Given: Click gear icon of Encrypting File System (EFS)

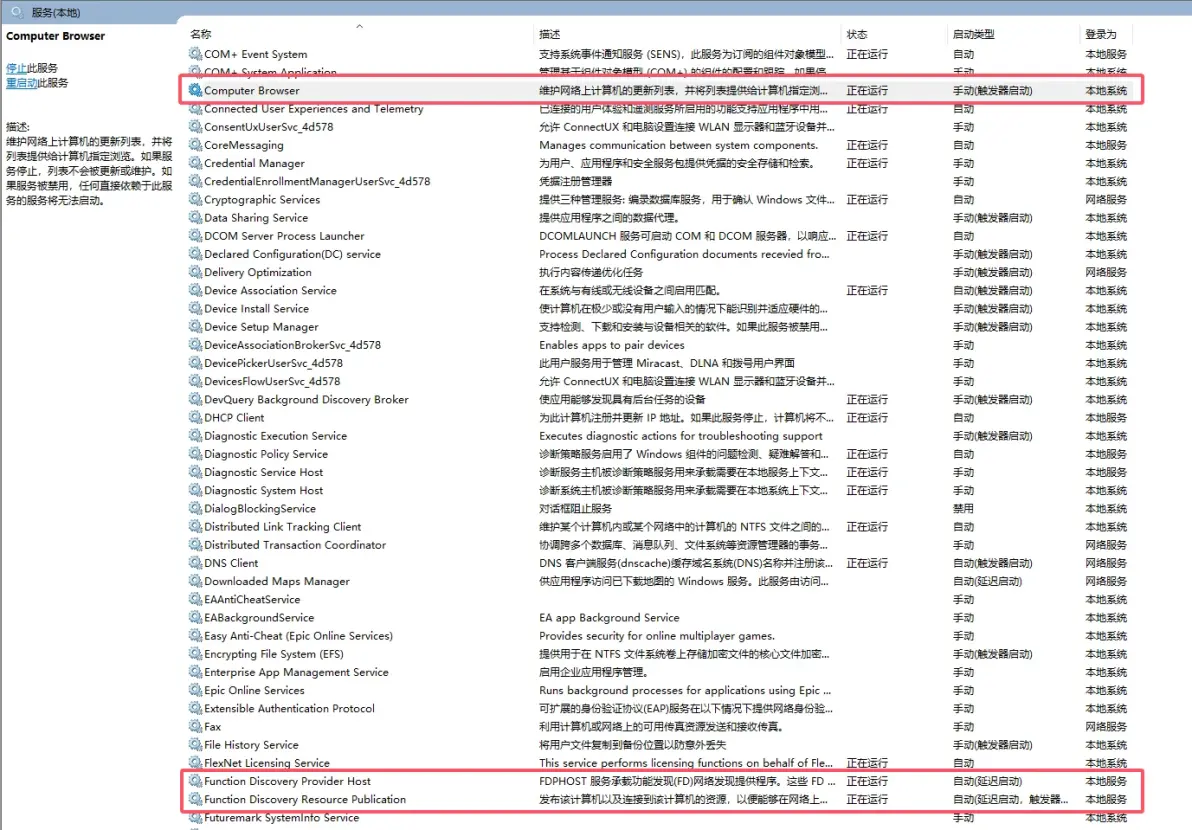Looking at the screenshot, I should [195, 654].
